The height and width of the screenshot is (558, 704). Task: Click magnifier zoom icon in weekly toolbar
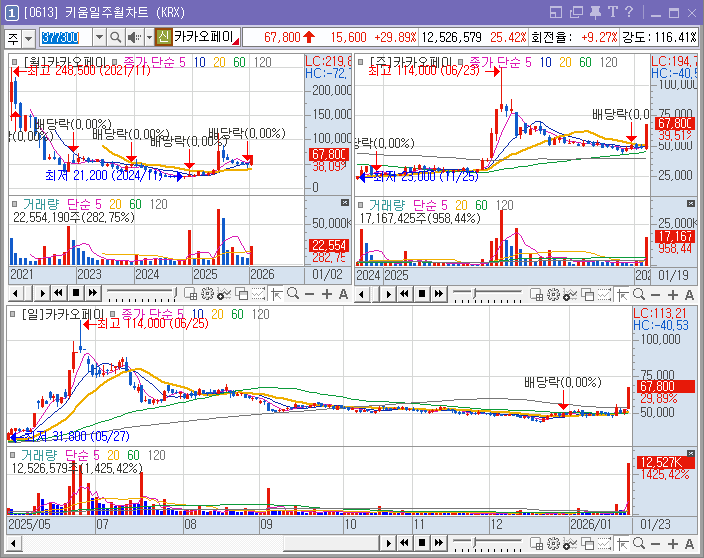point(639,294)
